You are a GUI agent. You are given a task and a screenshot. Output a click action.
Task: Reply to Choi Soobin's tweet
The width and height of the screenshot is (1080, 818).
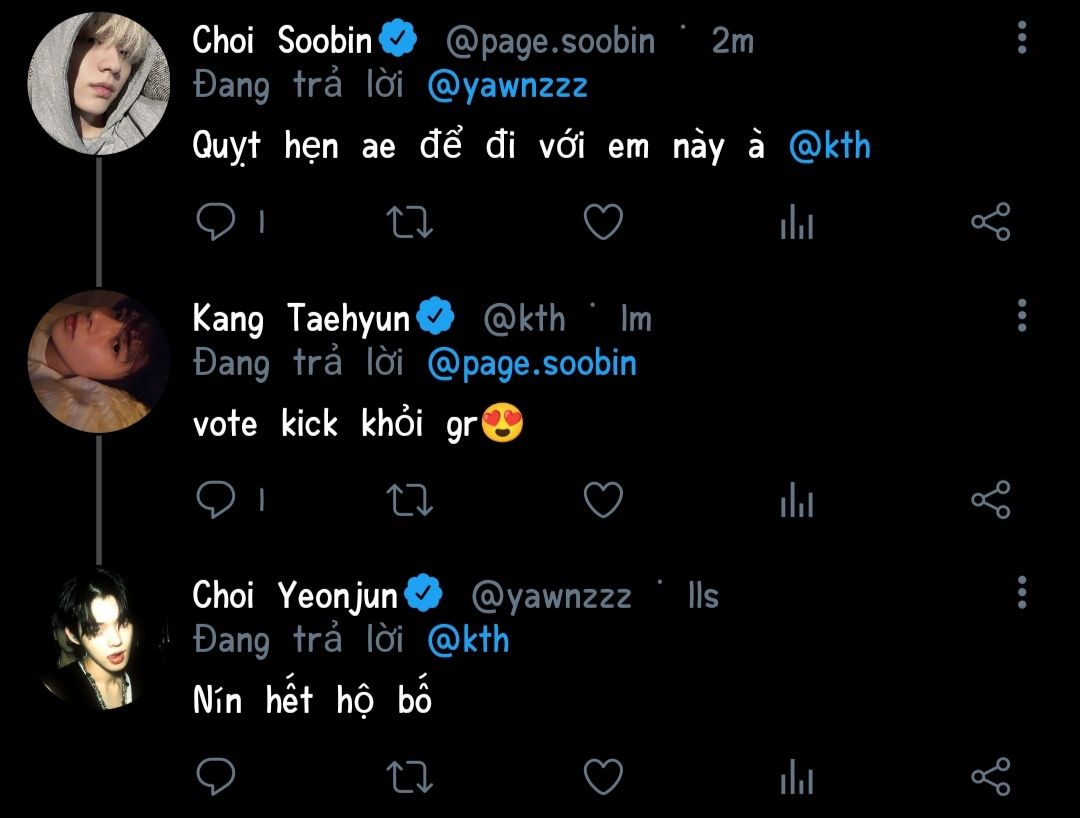[215, 222]
